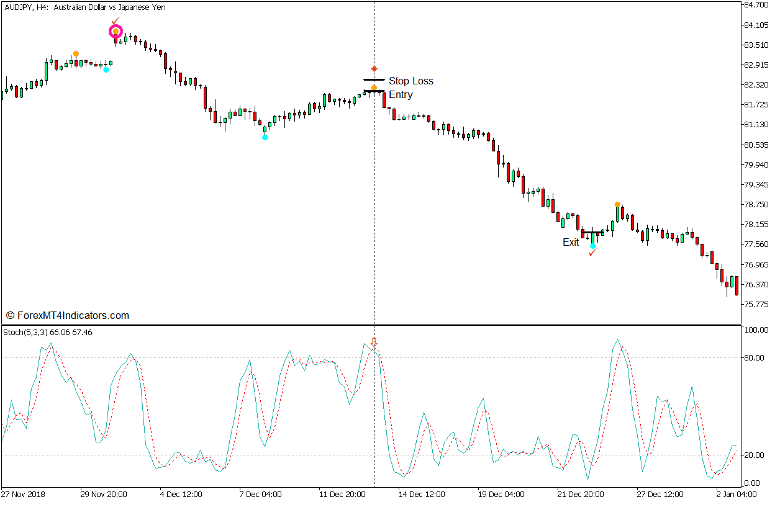The height and width of the screenshot is (505, 780).
Task: Click the 82.320 price on the scale
Action: click(x=756, y=85)
